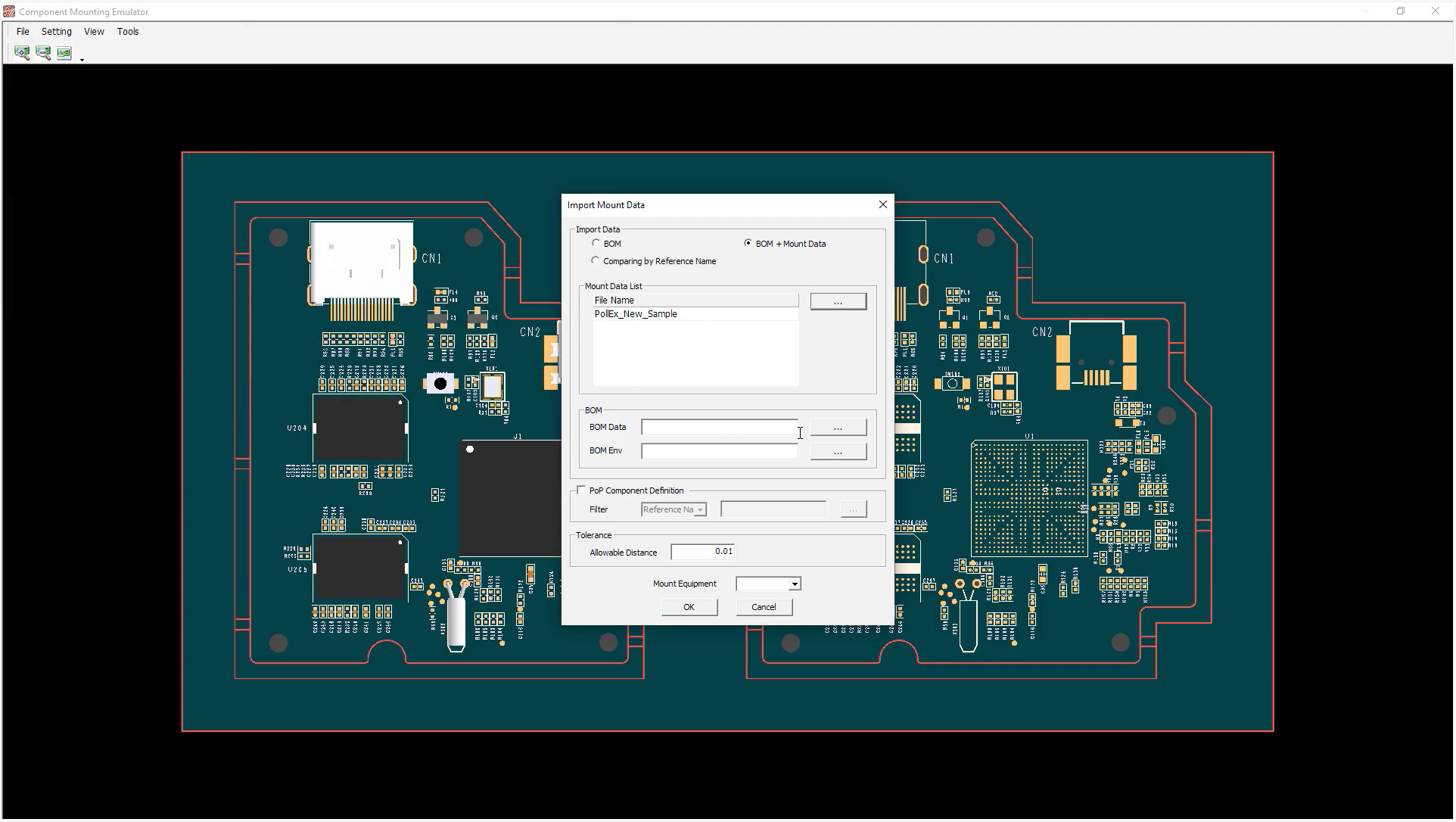Click the BOM Env browse button

pos(838,452)
